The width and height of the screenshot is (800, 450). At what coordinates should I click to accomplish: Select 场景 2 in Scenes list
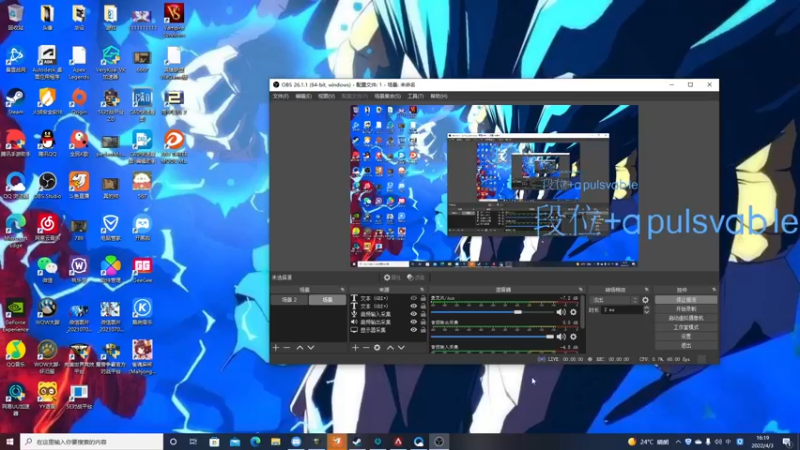[x=289, y=300]
